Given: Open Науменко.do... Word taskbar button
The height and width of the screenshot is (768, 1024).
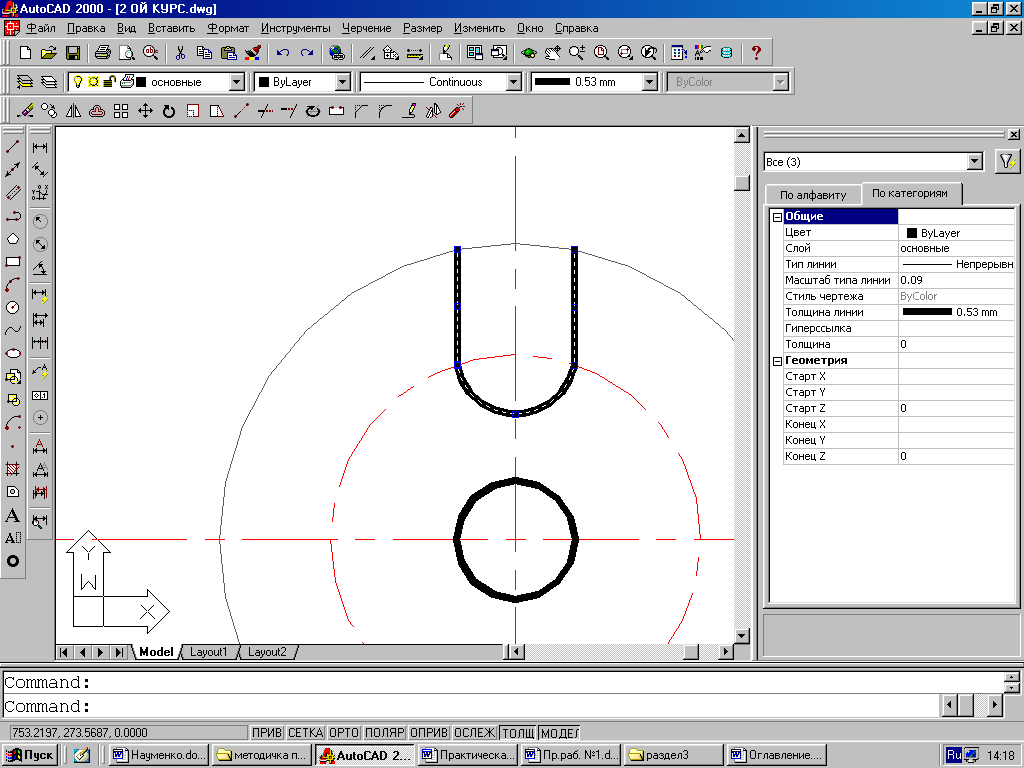Looking at the screenshot, I should point(159,755).
